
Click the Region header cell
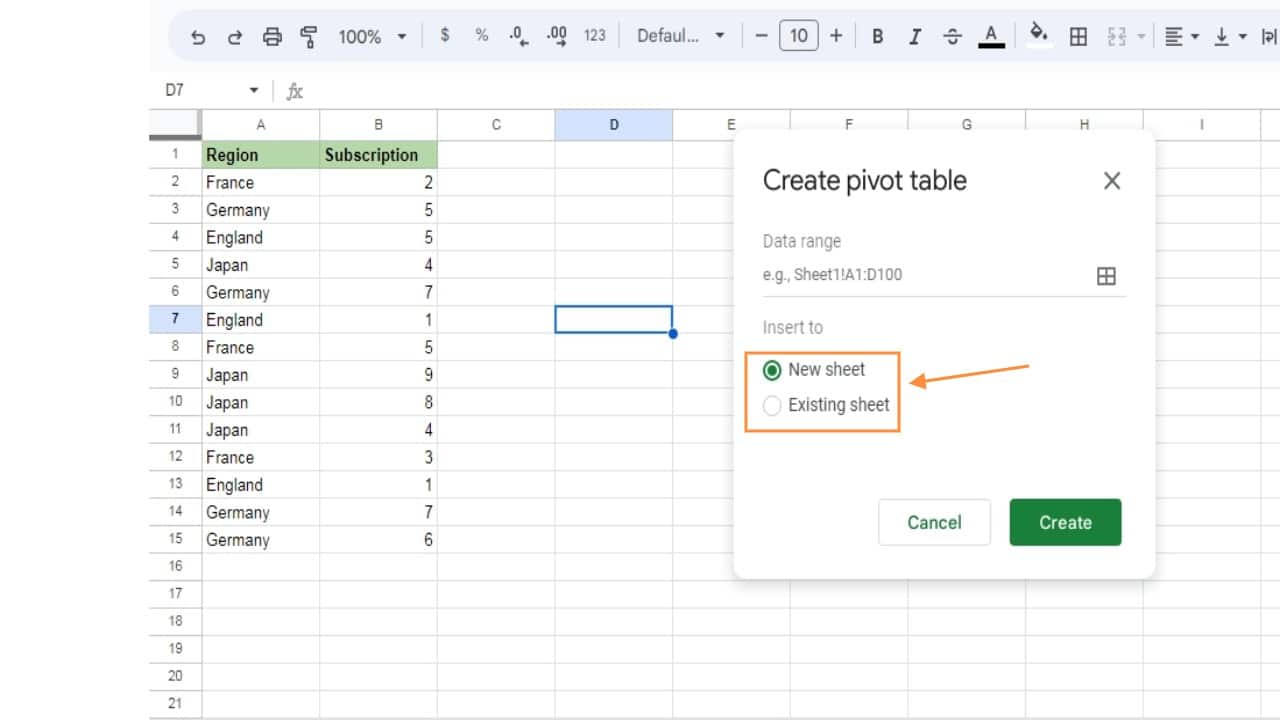261,154
